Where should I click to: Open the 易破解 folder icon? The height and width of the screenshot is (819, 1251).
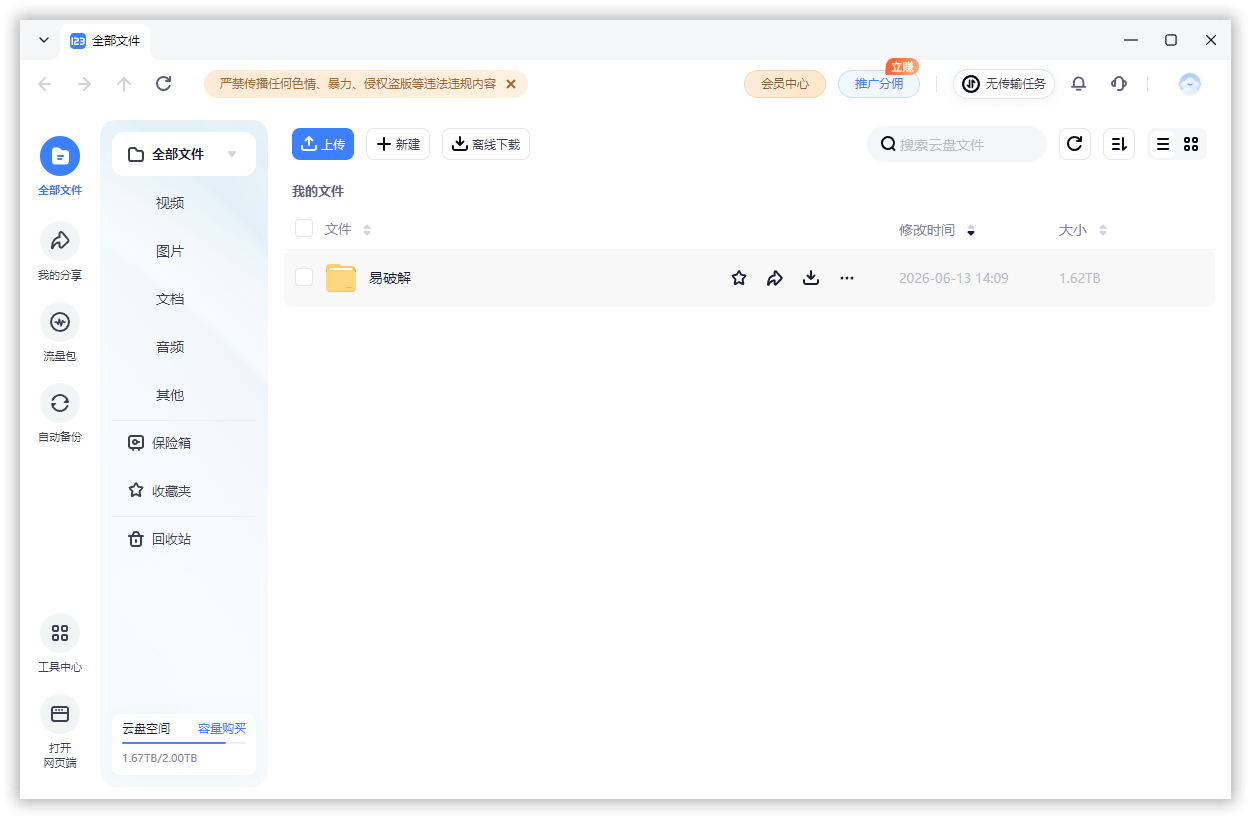[341, 278]
